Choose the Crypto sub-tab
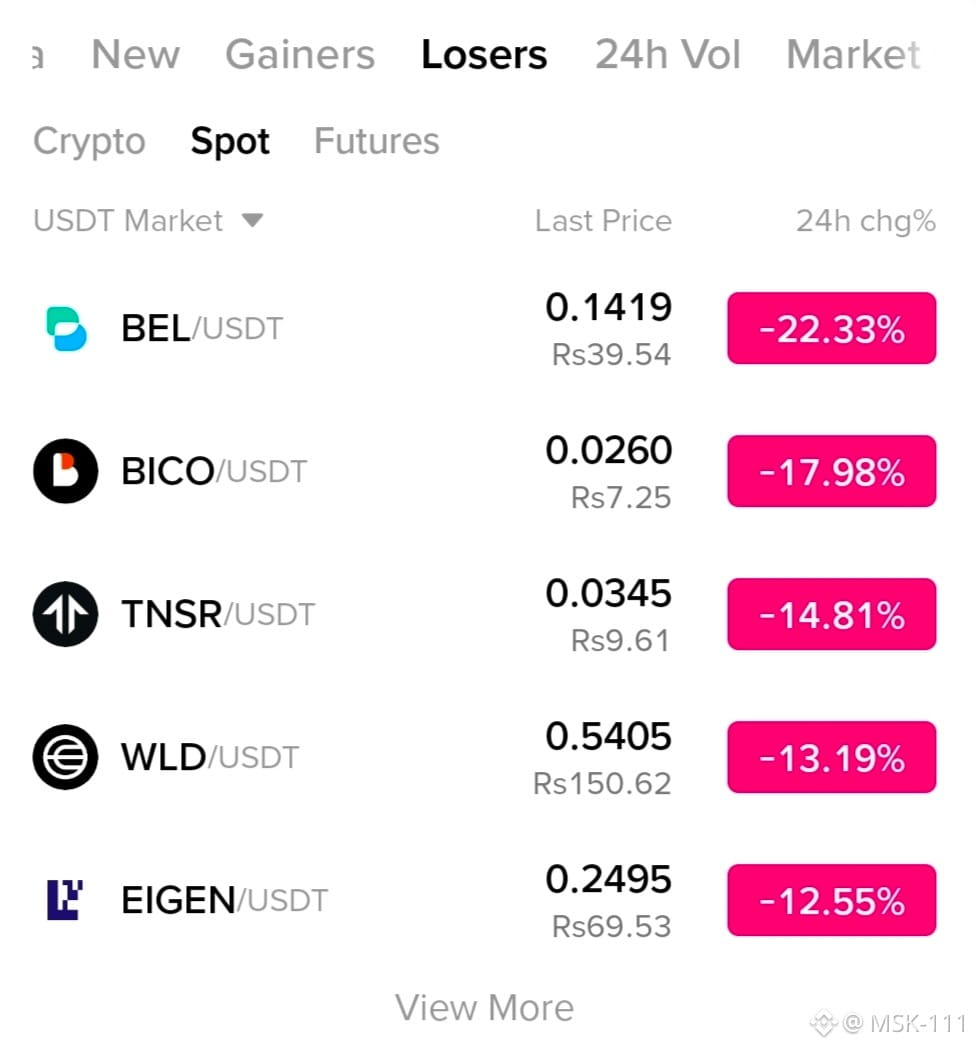Screen dimensions: 976x1048 [90, 142]
